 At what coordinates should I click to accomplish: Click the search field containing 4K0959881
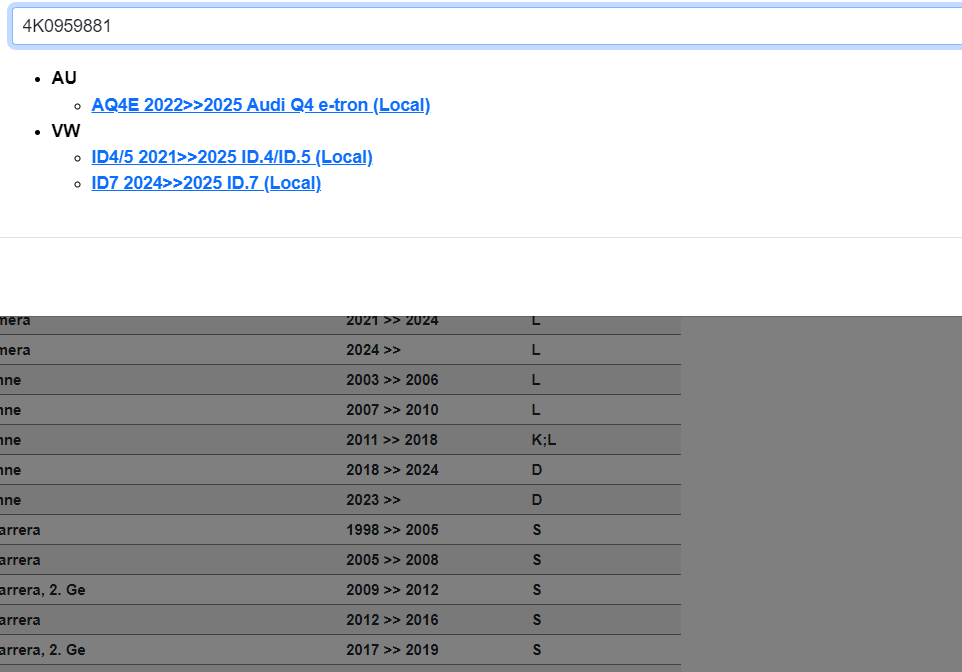[480, 26]
